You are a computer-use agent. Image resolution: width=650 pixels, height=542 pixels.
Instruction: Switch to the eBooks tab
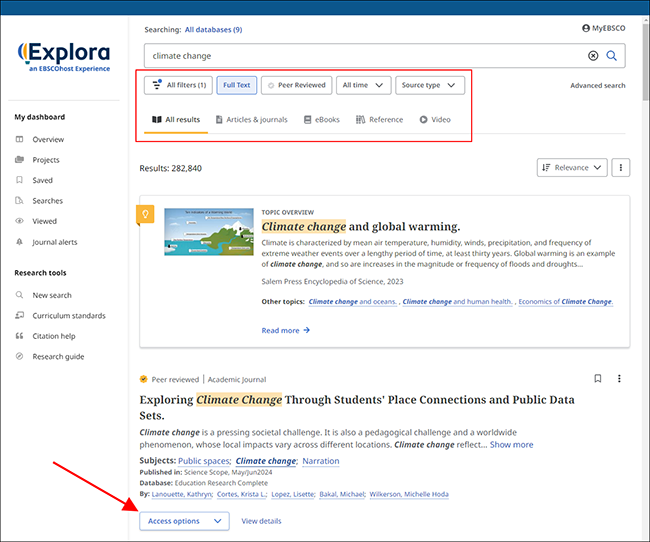(x=322, y=120)
